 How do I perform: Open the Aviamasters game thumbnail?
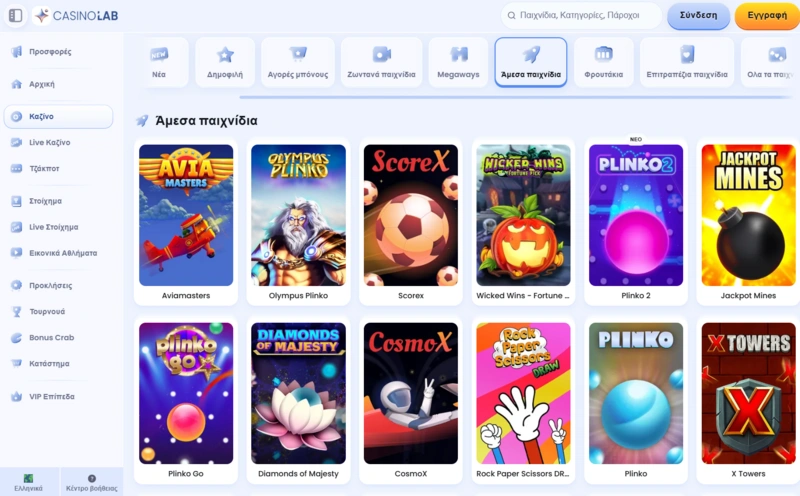click(186, 215)
